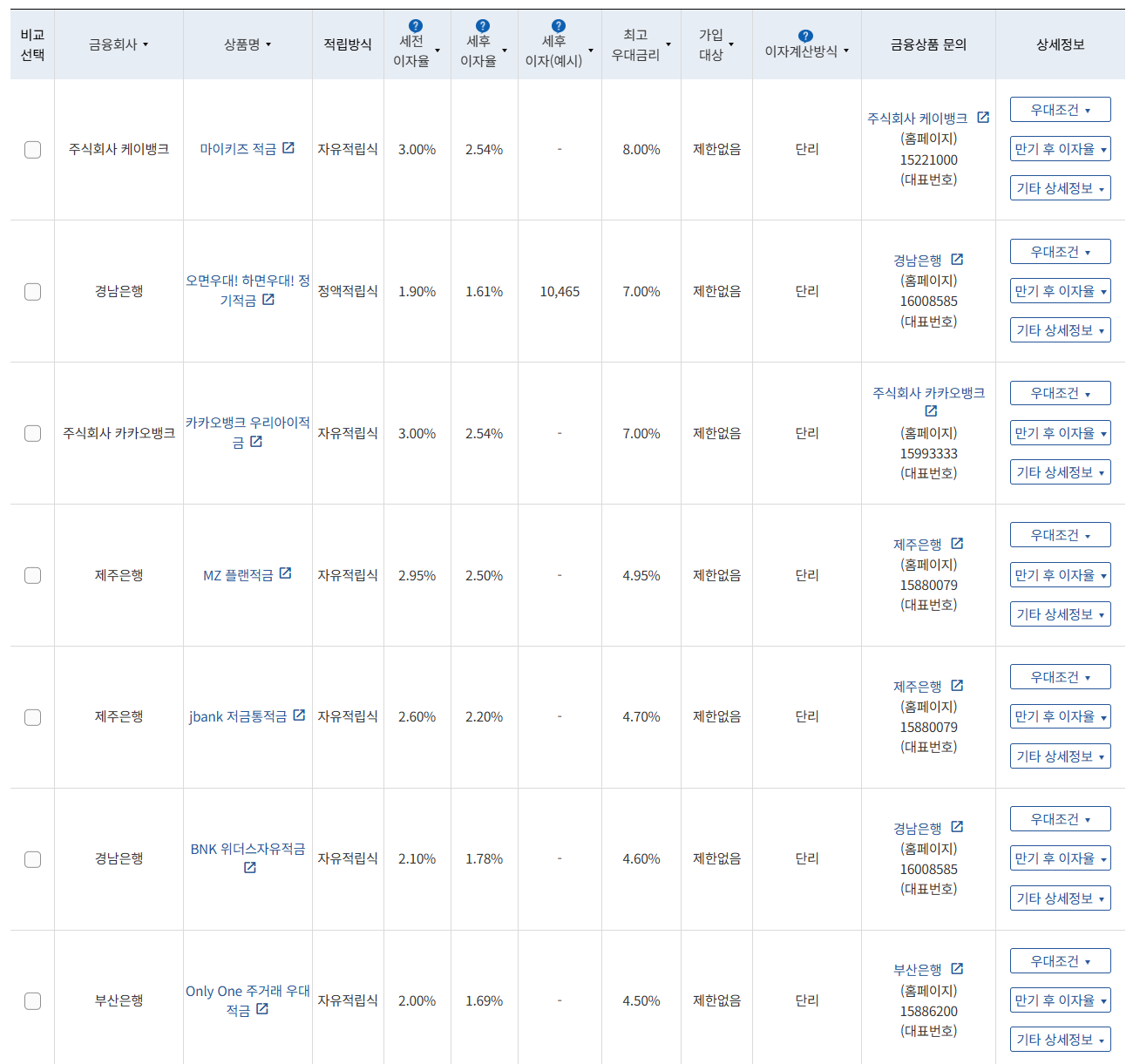Expand 우대조건 for 오면우대! 하면우대! row
Viewport: 1133px width, 1064px height.
click(1060, 252)
